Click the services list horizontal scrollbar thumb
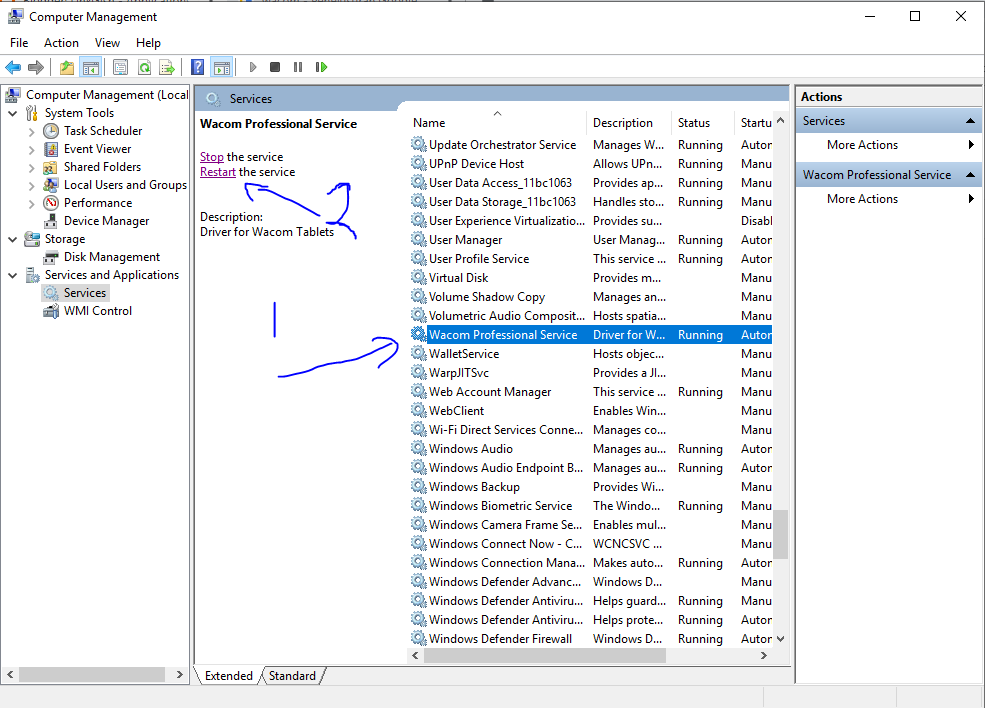985x708 pixels. click(x=545, y=656)
